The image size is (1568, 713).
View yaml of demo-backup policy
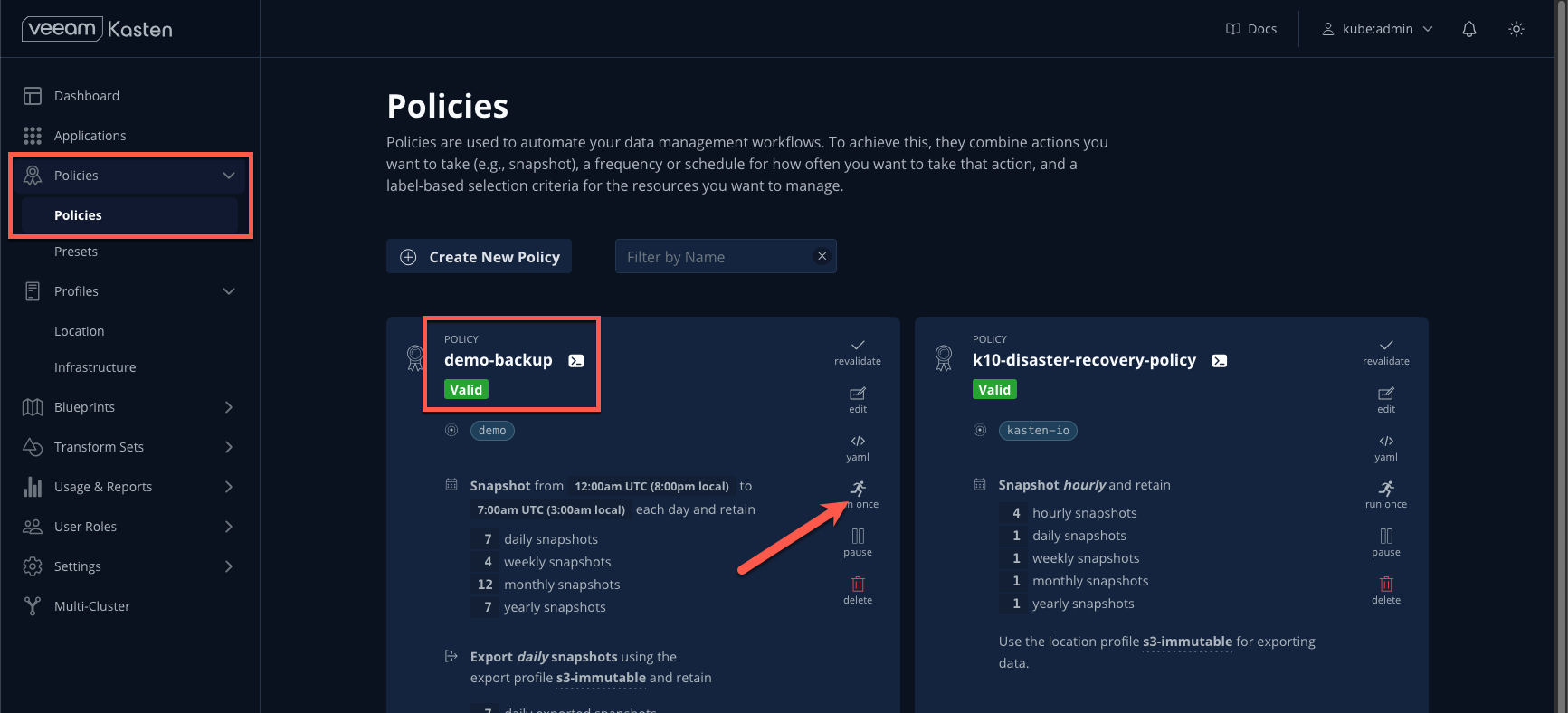click(858, 448)
